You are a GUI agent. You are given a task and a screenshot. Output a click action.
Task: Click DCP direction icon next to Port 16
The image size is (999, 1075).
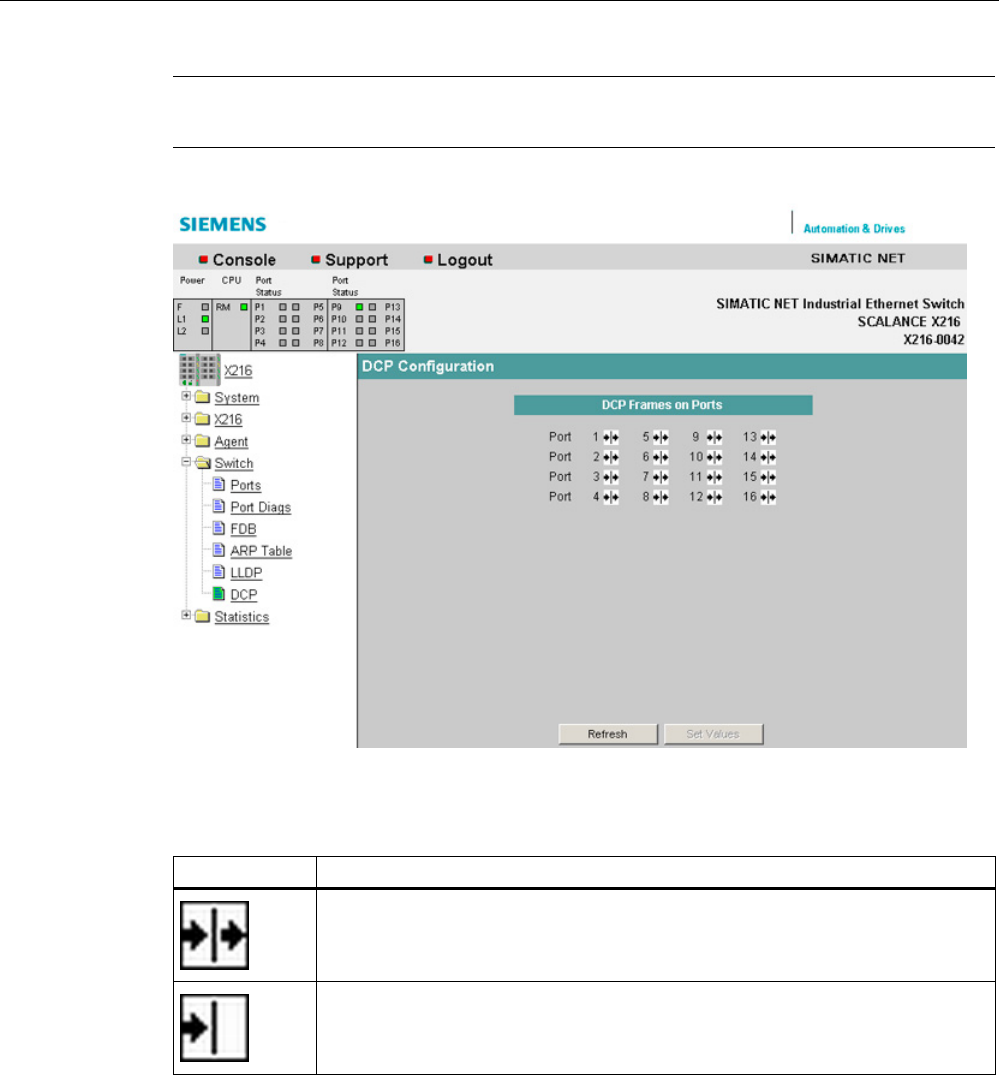point(768,497)
